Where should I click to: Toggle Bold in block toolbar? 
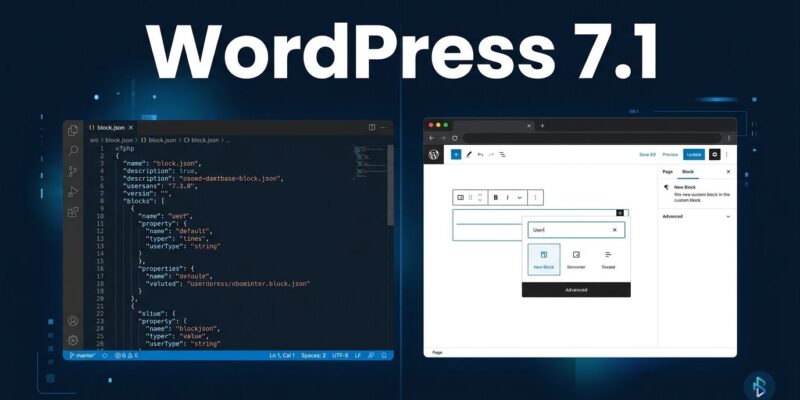495,197
